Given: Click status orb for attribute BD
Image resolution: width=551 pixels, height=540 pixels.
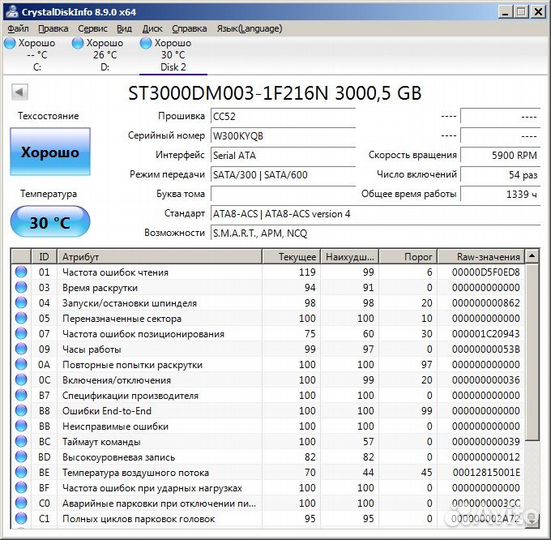Looking at the screenshot, I should click(21, 457).
